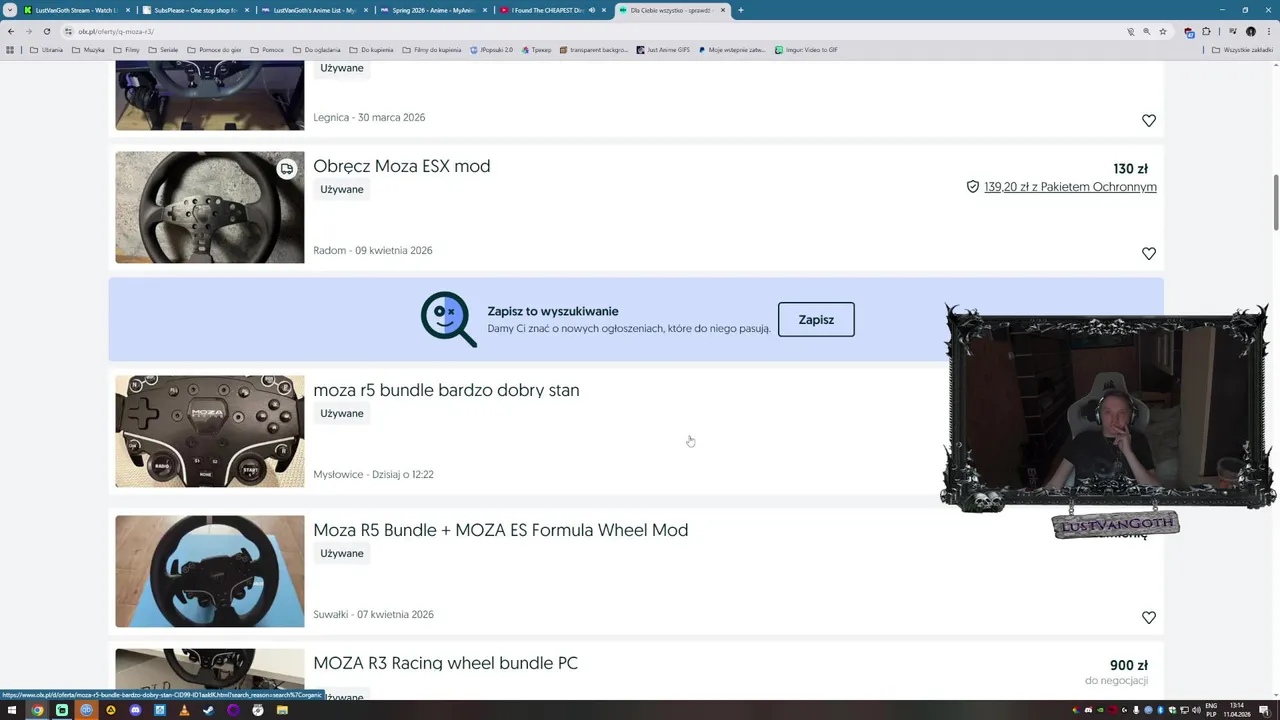The height and width of the screenshot is (720, 1280).
Task: Favorite the Moza R5 Bundle ES Formula listing
Action: (1149, 618)
